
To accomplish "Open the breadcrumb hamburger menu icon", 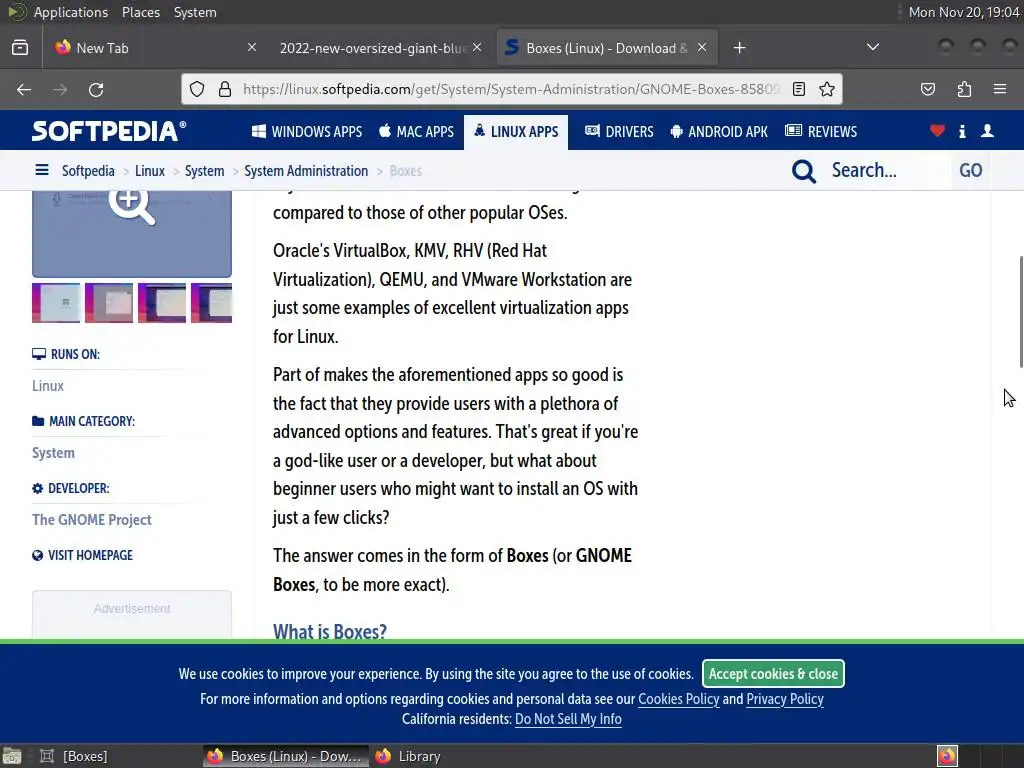I will point(42,170).
